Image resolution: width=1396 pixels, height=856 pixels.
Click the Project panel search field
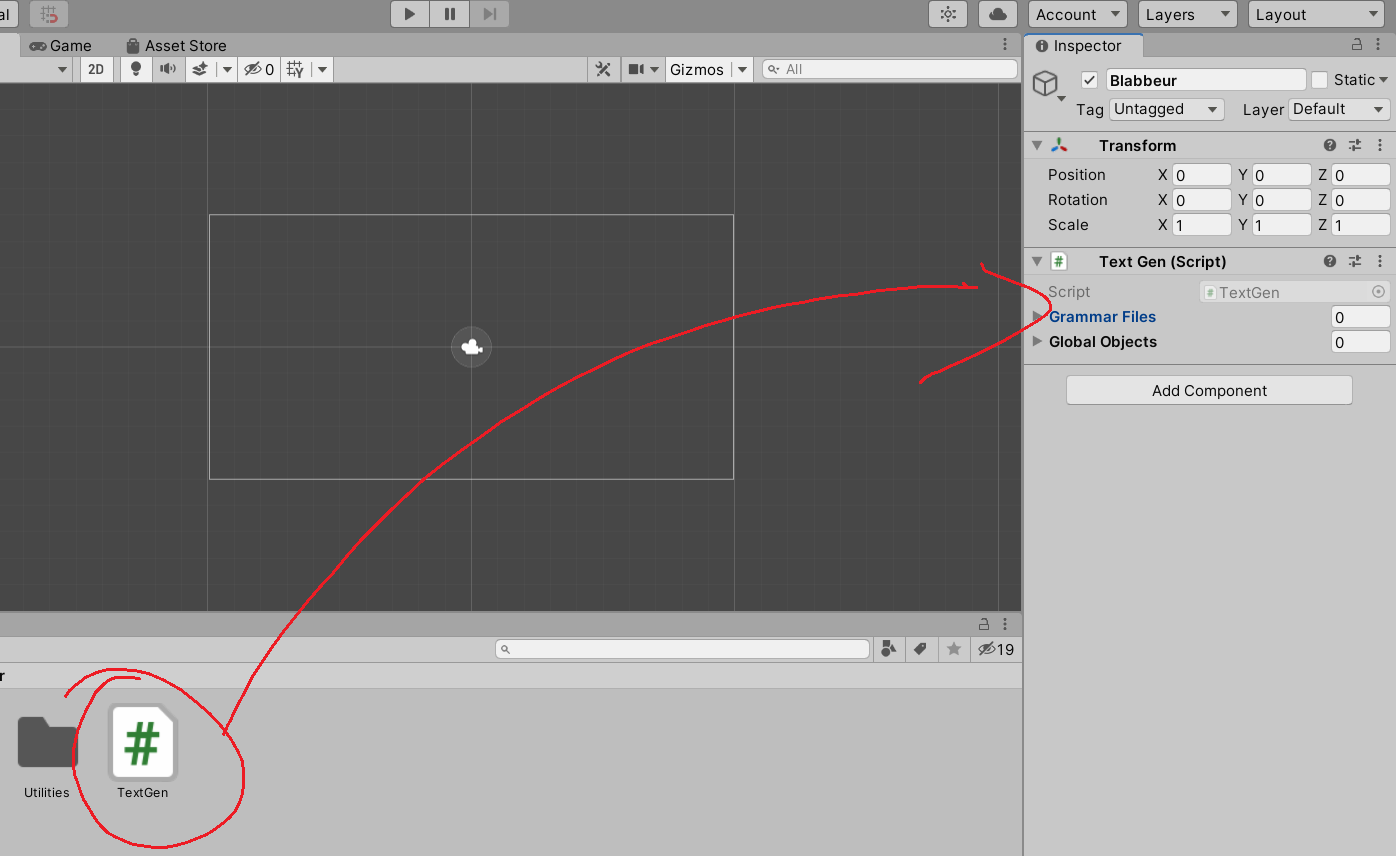click(x=683, y=650)
